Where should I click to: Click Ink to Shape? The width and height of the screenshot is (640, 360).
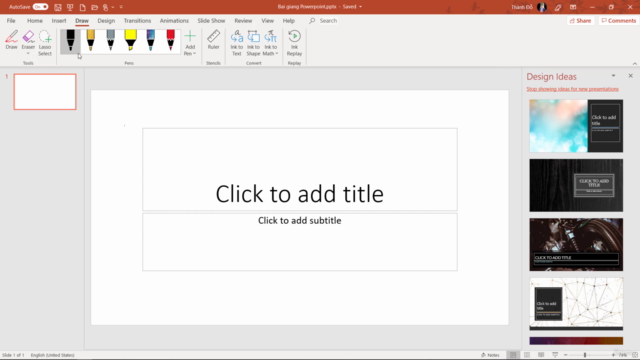click(253, 43)
